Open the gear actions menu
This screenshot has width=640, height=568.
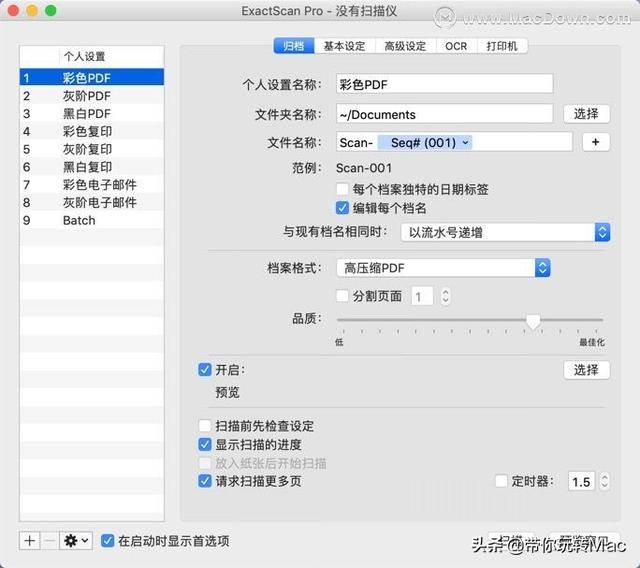[76, 541]
